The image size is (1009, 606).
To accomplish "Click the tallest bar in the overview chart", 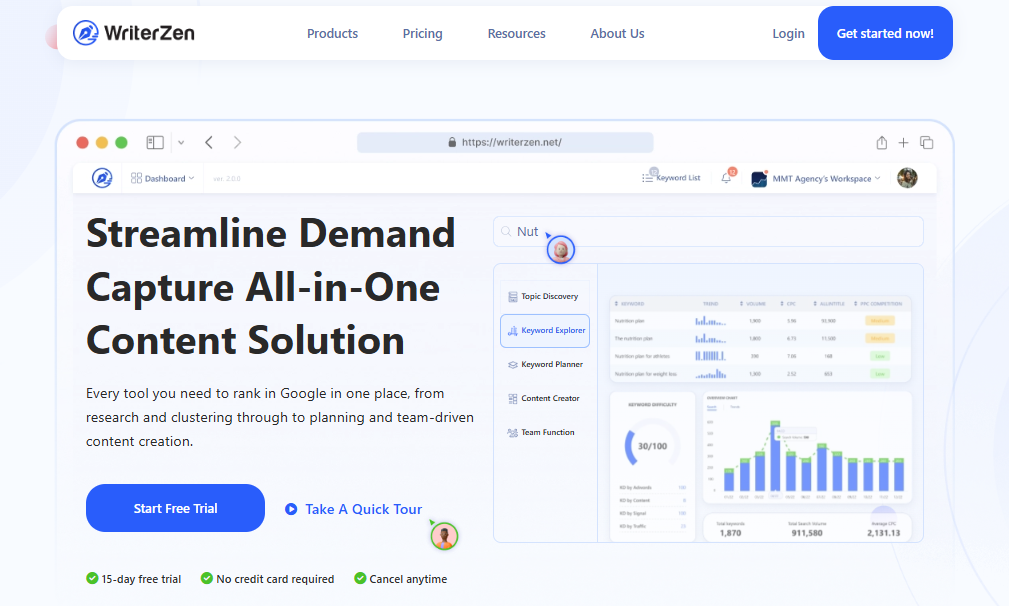I will tap(775, 457).
